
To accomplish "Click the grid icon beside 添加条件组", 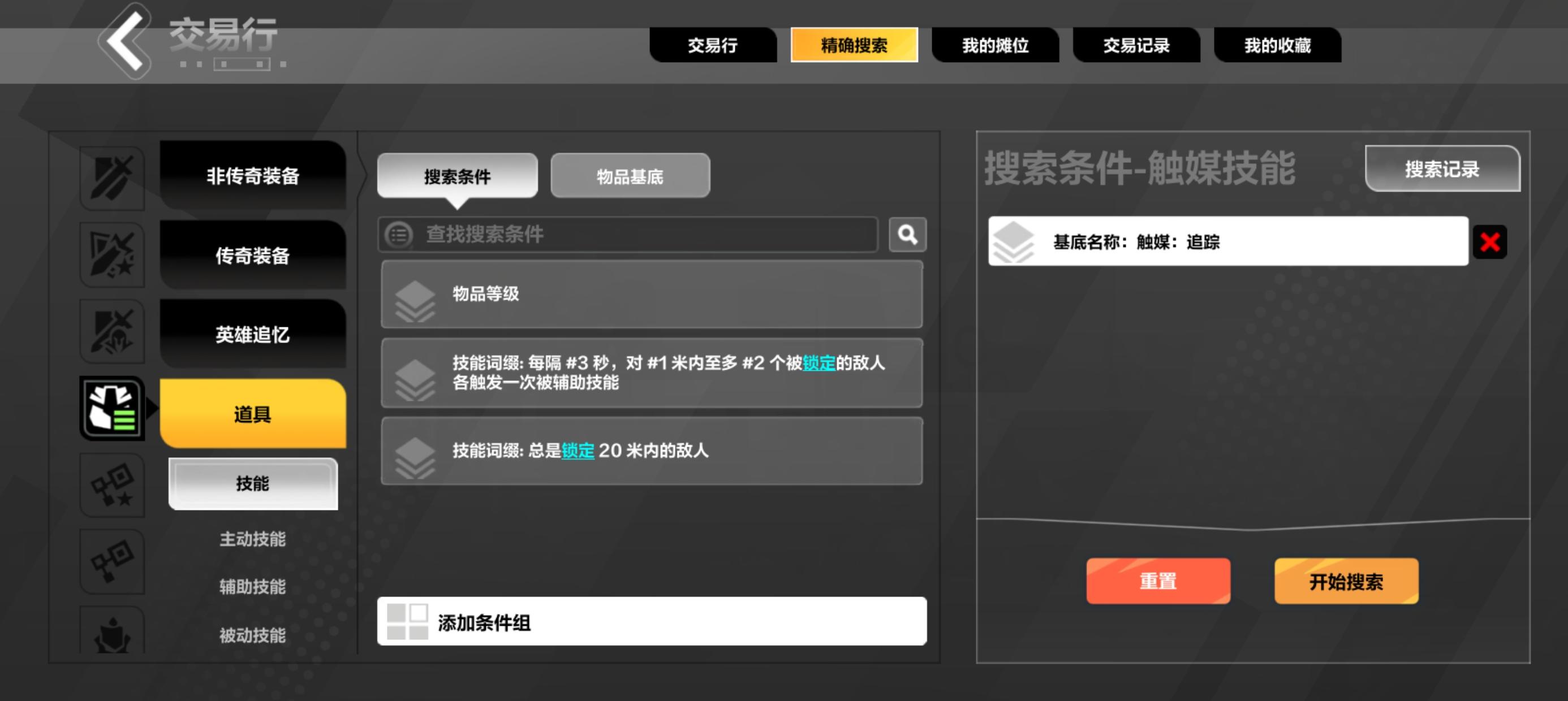I will pyautogui.click(x=407, y=621).
